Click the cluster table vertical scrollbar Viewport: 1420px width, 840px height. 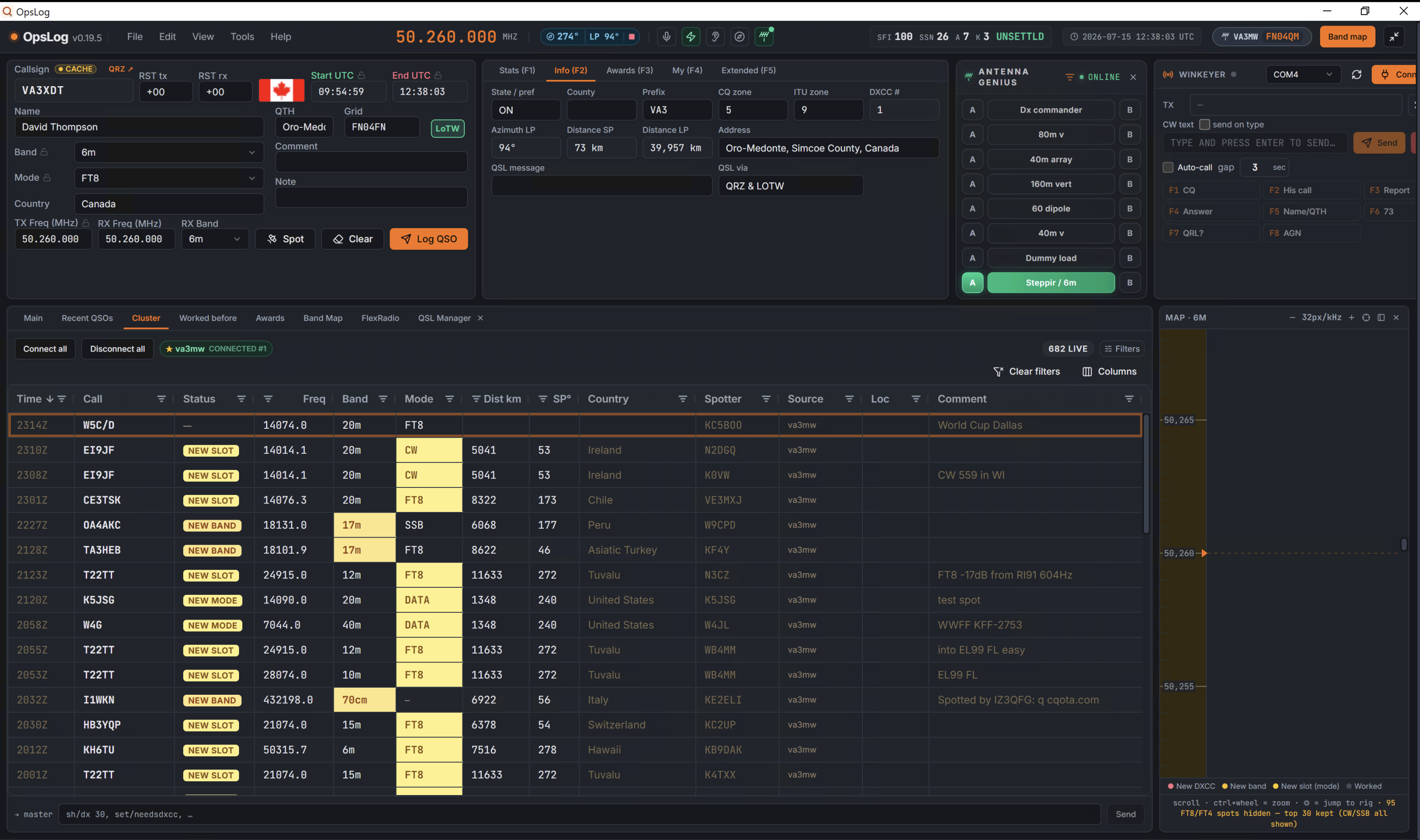[1146, 474]
